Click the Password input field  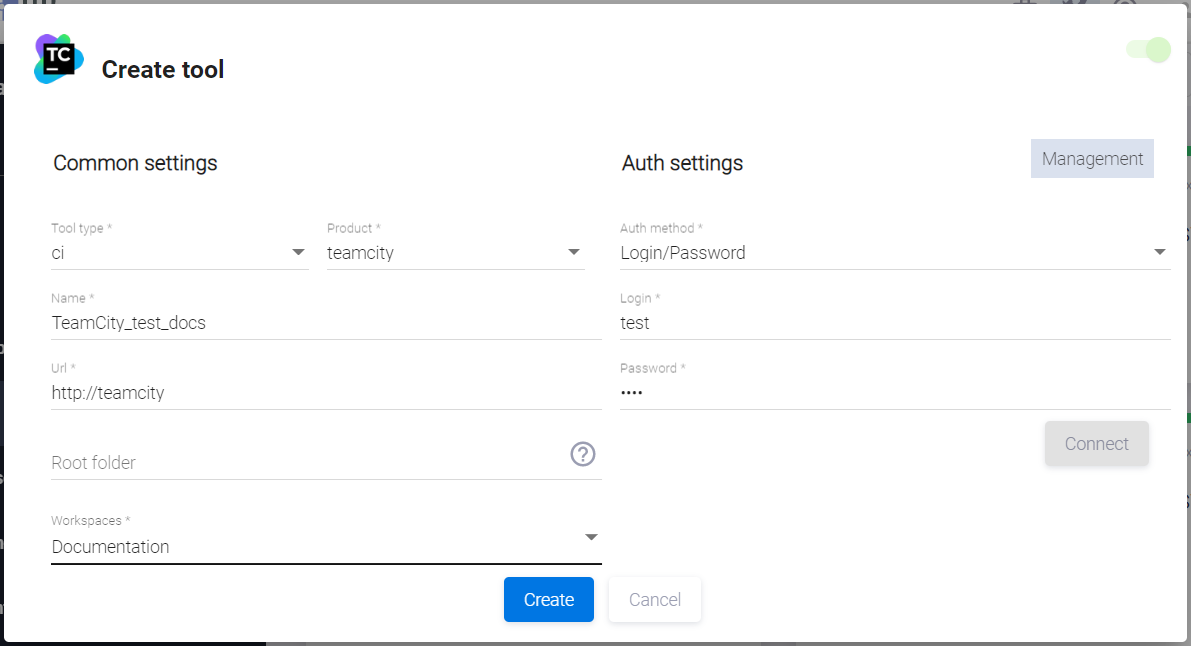click(x=894, y=393)
